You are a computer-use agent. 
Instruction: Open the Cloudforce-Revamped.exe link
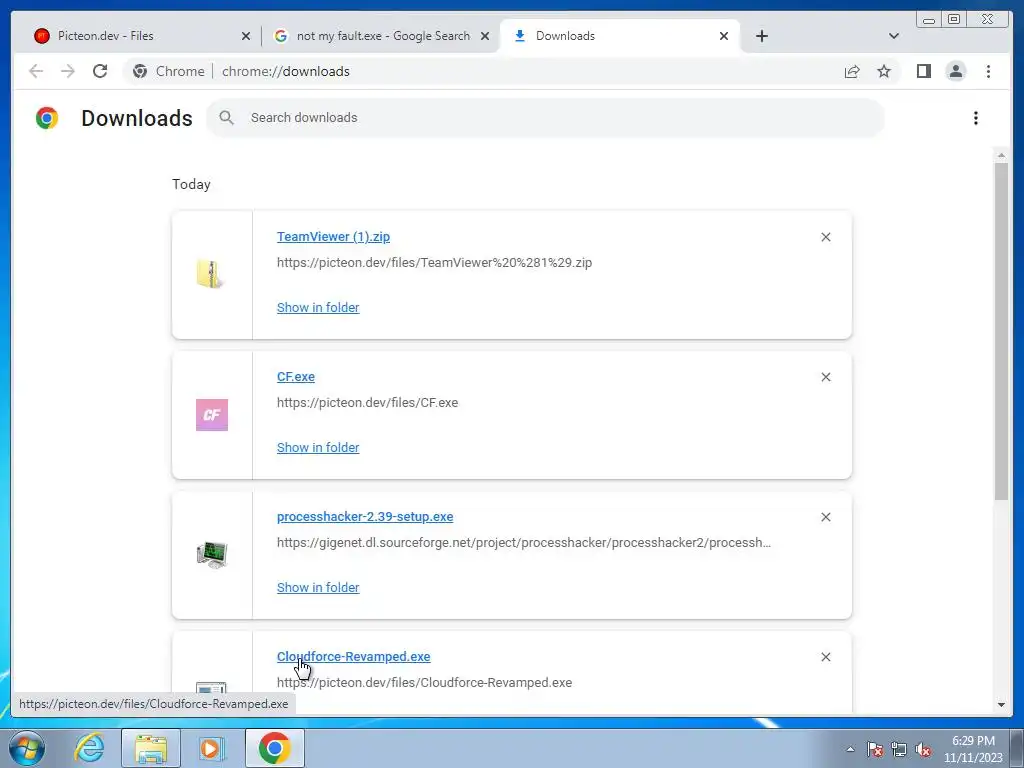point(353,656)
